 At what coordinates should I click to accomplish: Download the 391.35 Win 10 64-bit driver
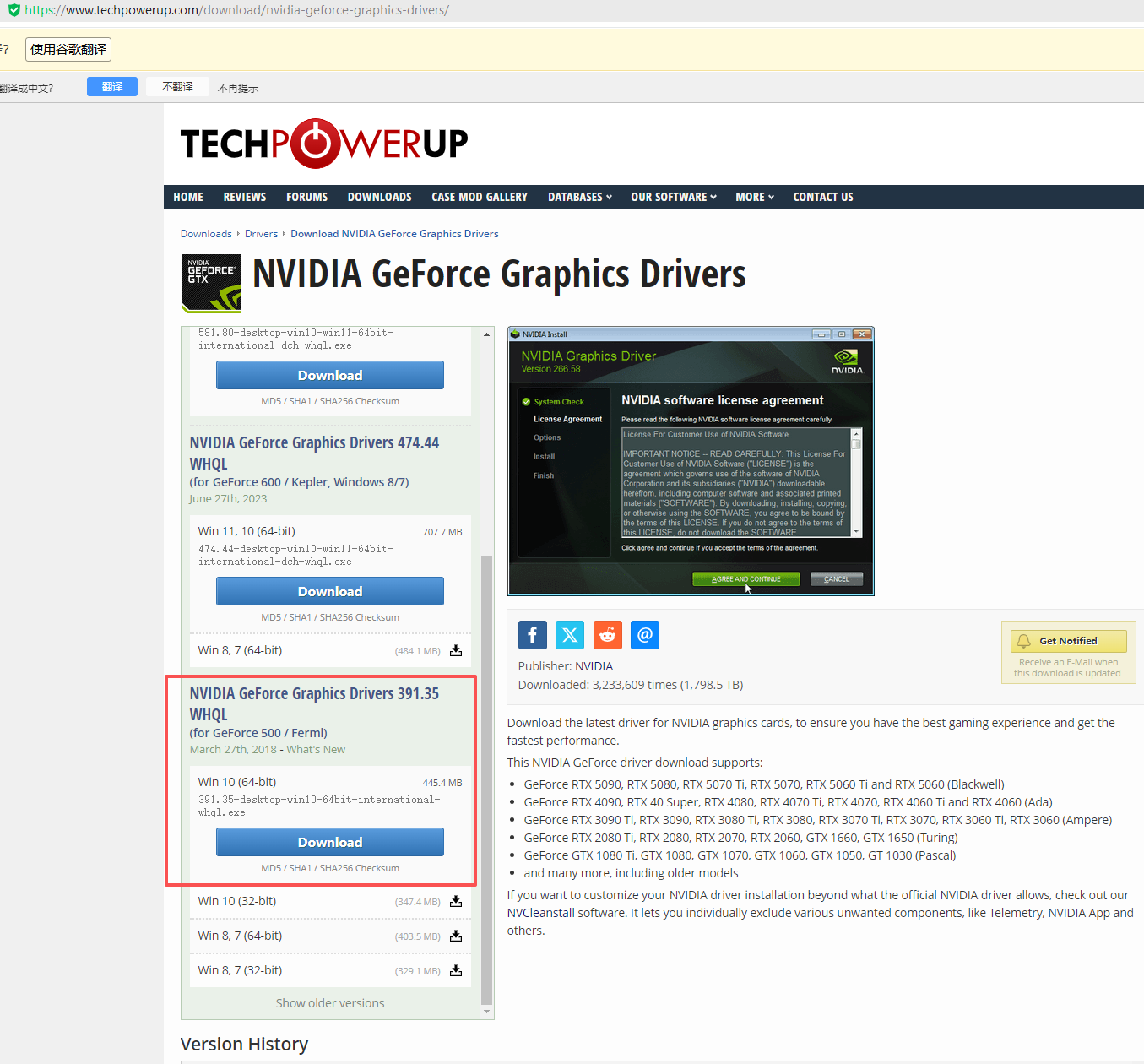(329, 842)
